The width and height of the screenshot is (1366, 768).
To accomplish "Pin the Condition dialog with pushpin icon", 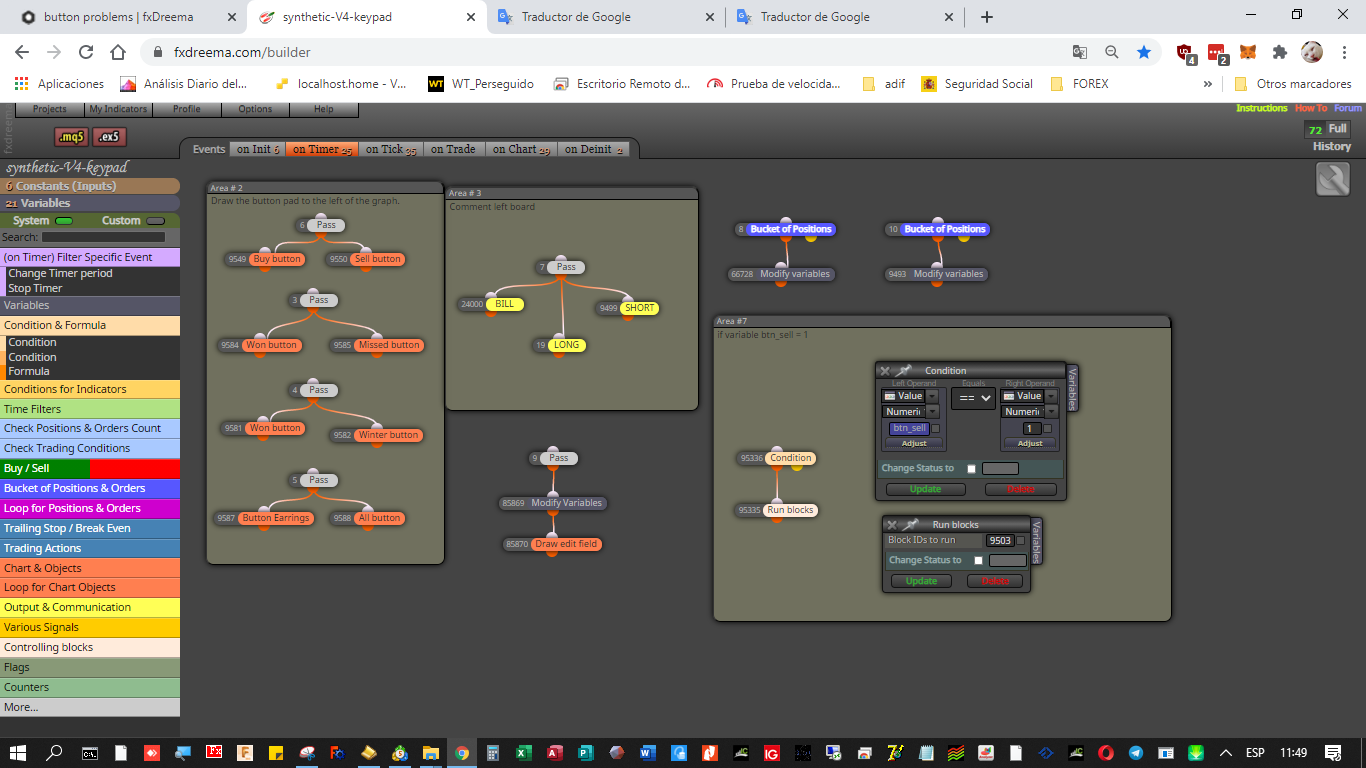I will click(903, 371).
